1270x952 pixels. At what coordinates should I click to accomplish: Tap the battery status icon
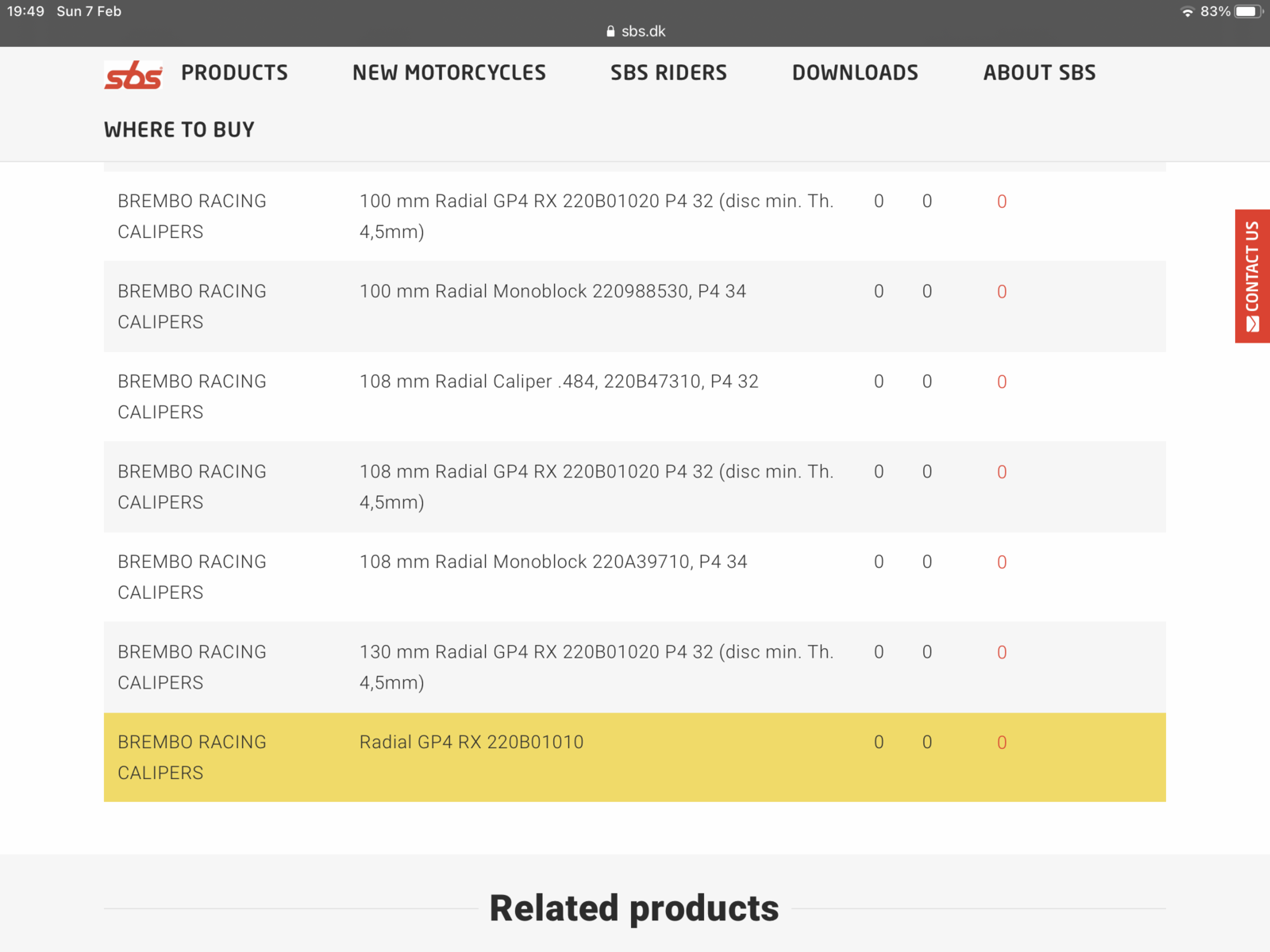pyautogui.click(x=1249, y=12)
